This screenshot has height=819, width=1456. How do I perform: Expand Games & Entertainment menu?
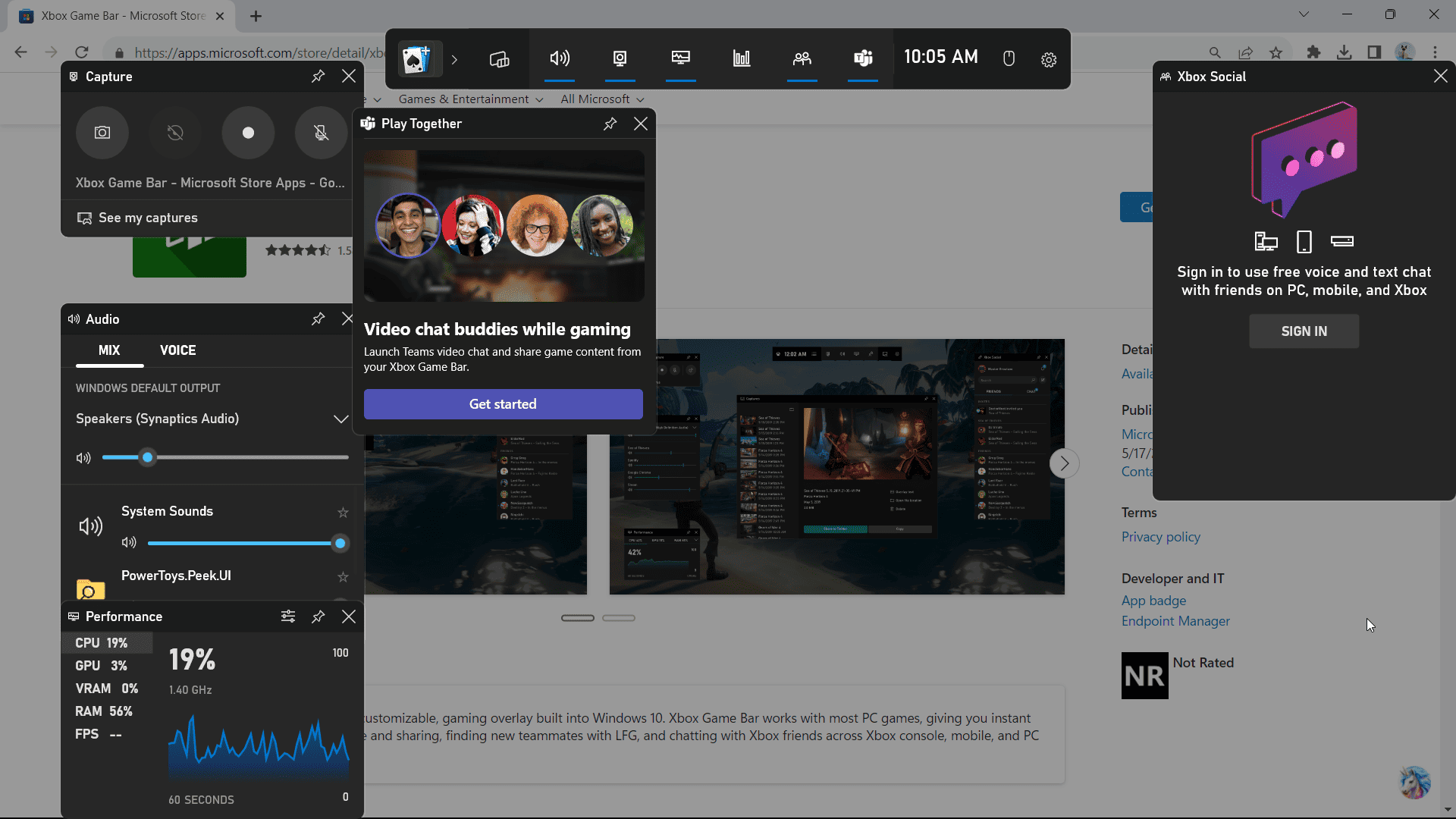[471, 99]
